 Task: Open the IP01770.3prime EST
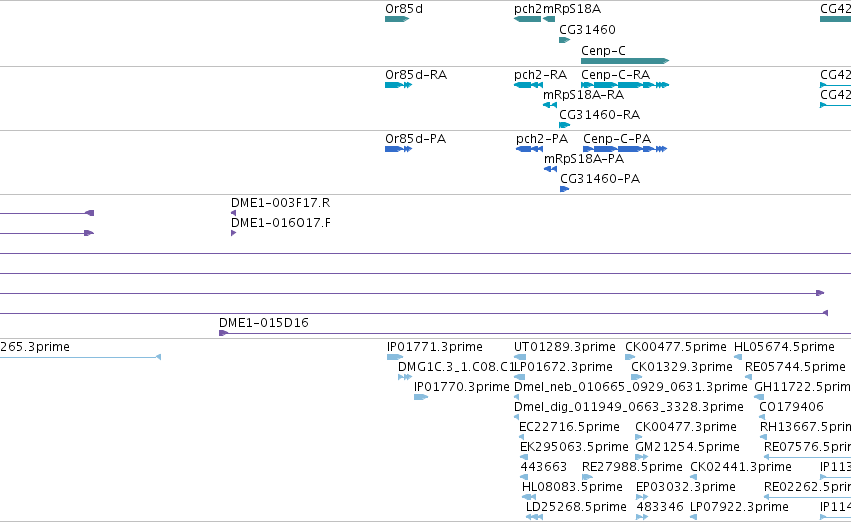[x=421, y=397]
